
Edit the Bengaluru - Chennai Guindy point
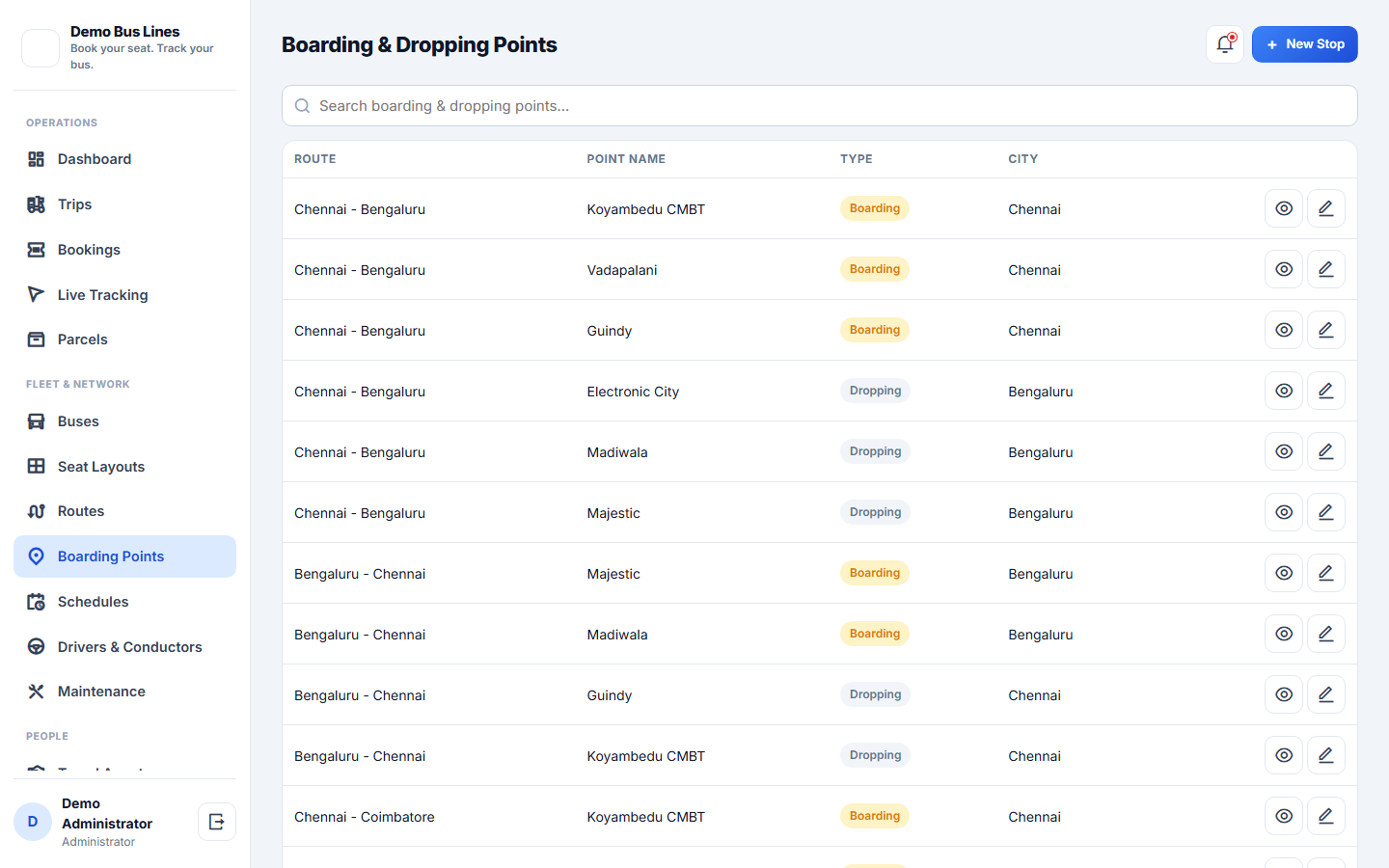click(x=1326, y=694)
